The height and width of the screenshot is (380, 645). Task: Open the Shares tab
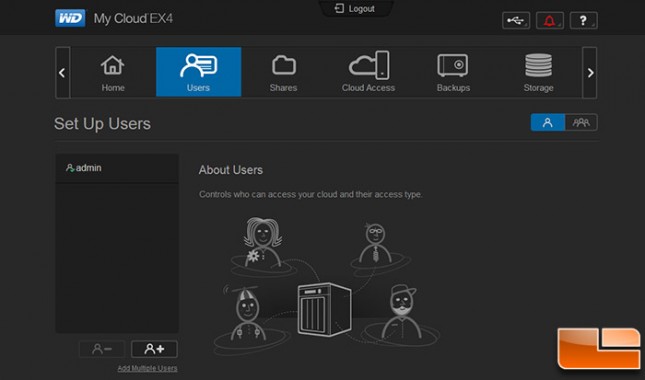[283, 72]
